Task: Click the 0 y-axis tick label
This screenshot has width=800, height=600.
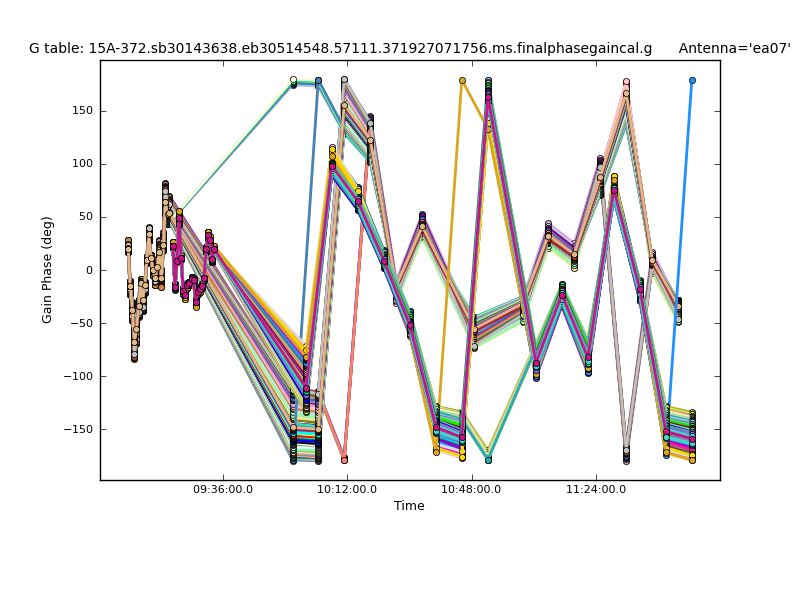Action: click(x=88, y=270)
